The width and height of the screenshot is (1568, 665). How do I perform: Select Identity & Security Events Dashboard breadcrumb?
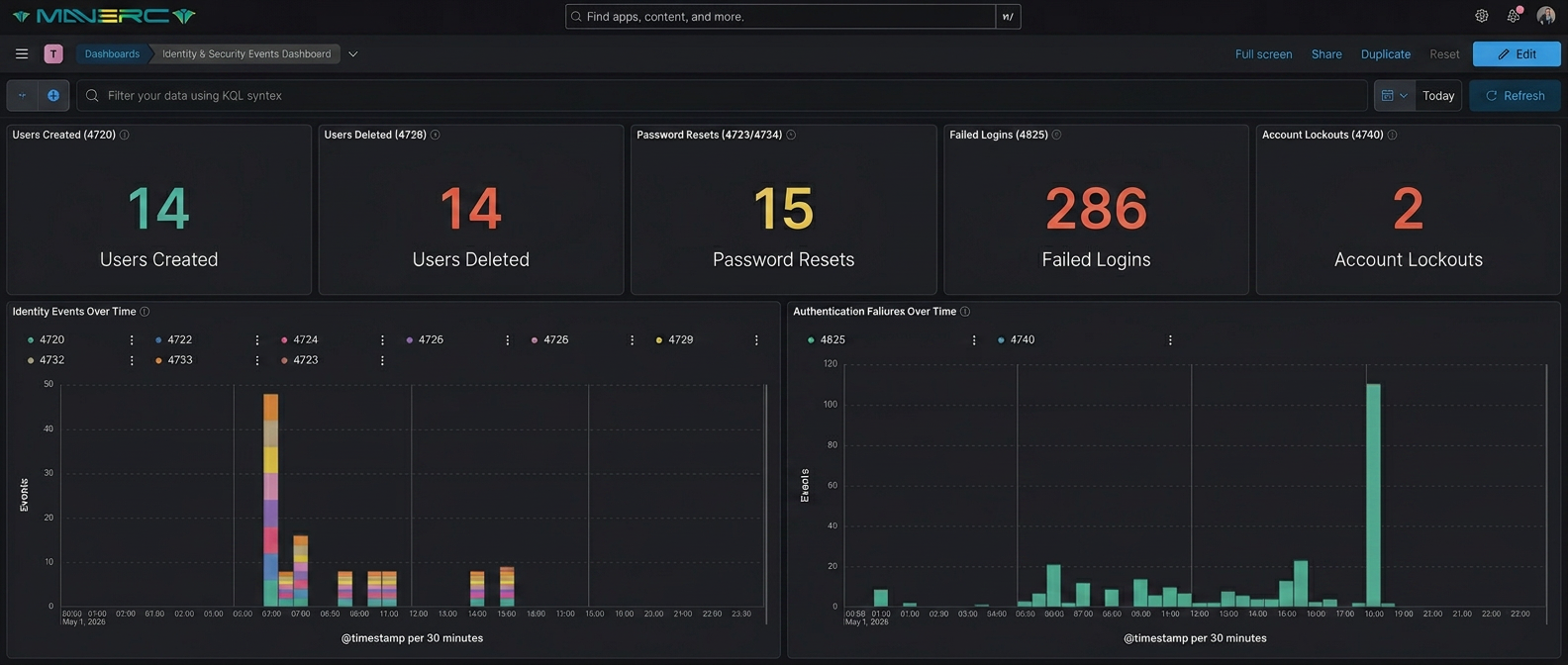(246, 54)
